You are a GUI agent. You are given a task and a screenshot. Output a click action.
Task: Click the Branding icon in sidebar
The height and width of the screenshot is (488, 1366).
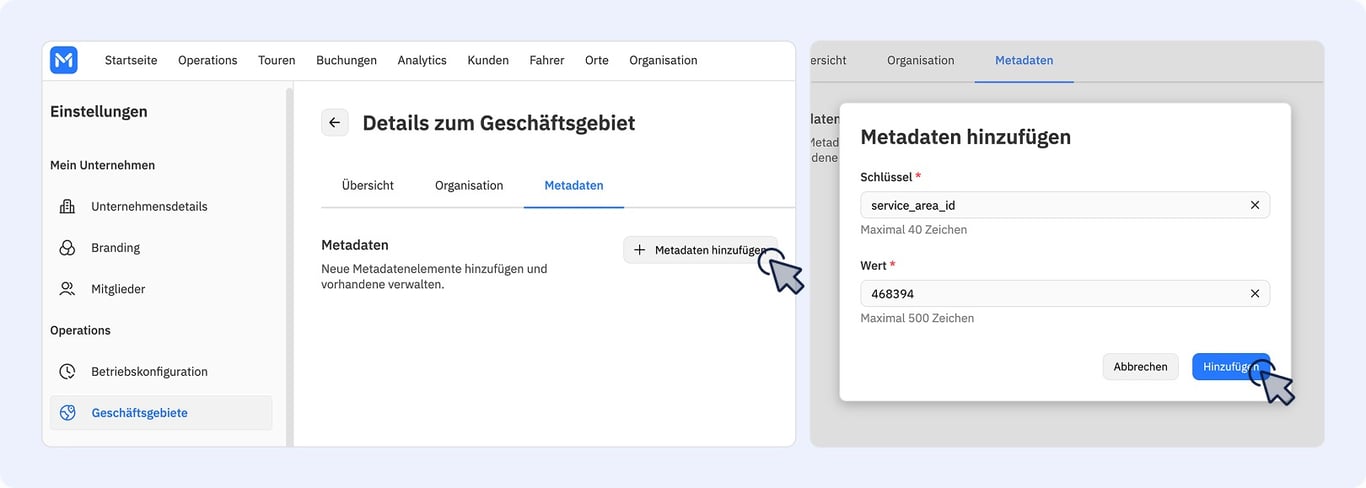click(67, 248)
